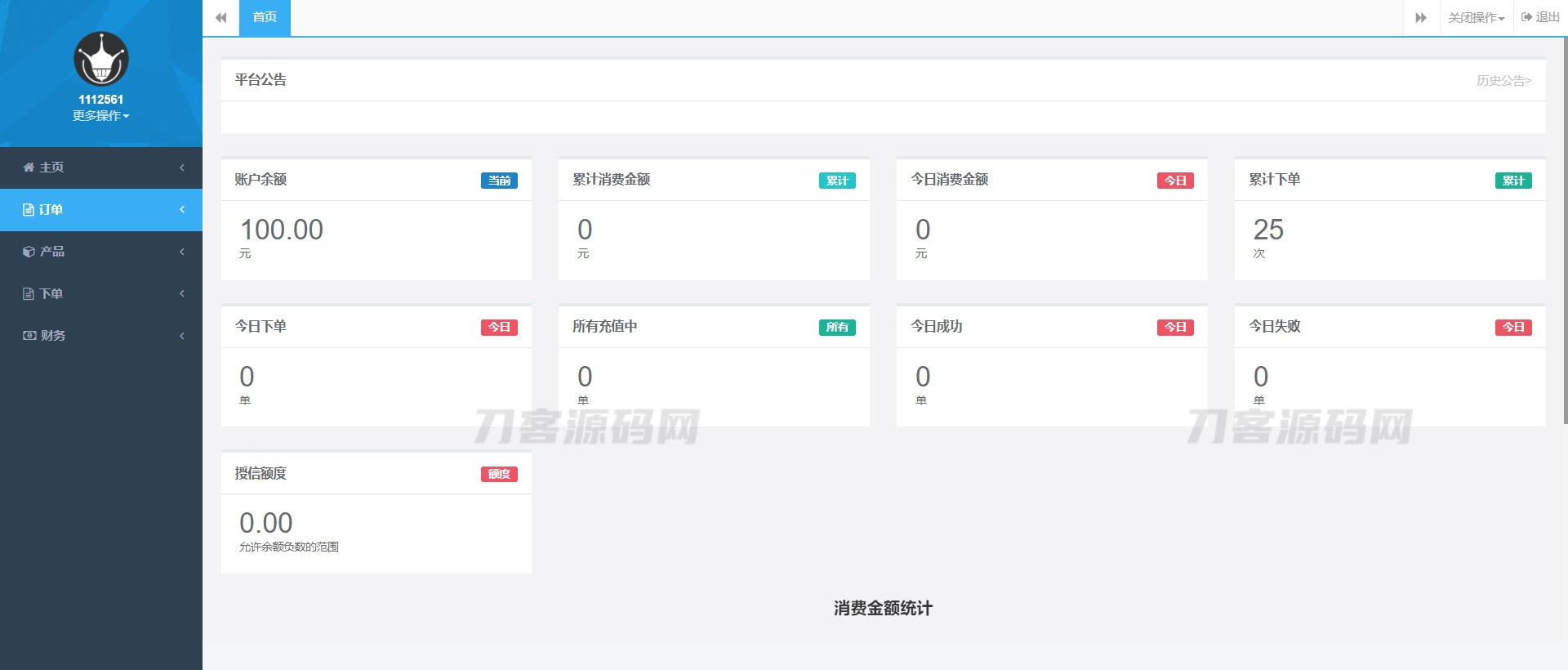
Task: Click the 当前 badge on 账户余额
Action: click(499, 181)
